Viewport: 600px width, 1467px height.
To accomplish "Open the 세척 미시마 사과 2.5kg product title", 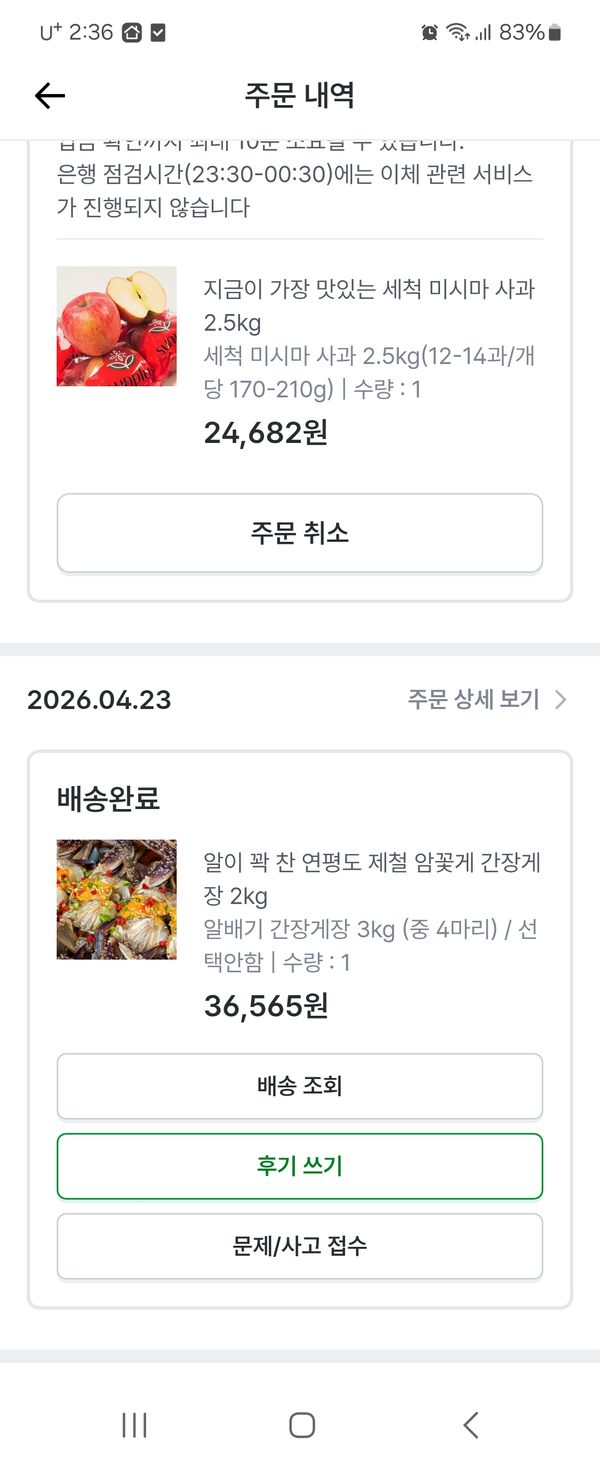I will click(x=369, y=306).
